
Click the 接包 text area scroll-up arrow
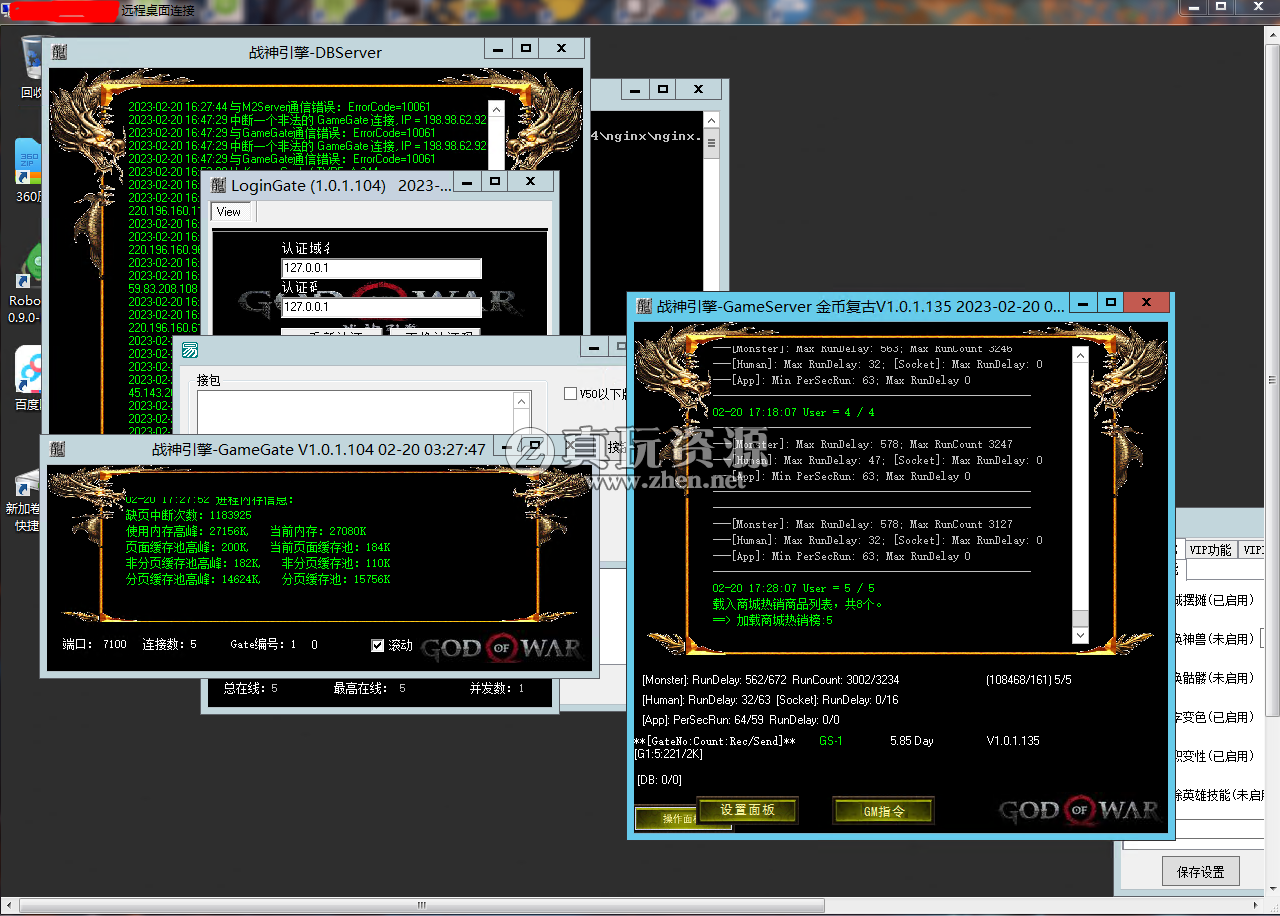pyautogui.click(x=522, y=401)
